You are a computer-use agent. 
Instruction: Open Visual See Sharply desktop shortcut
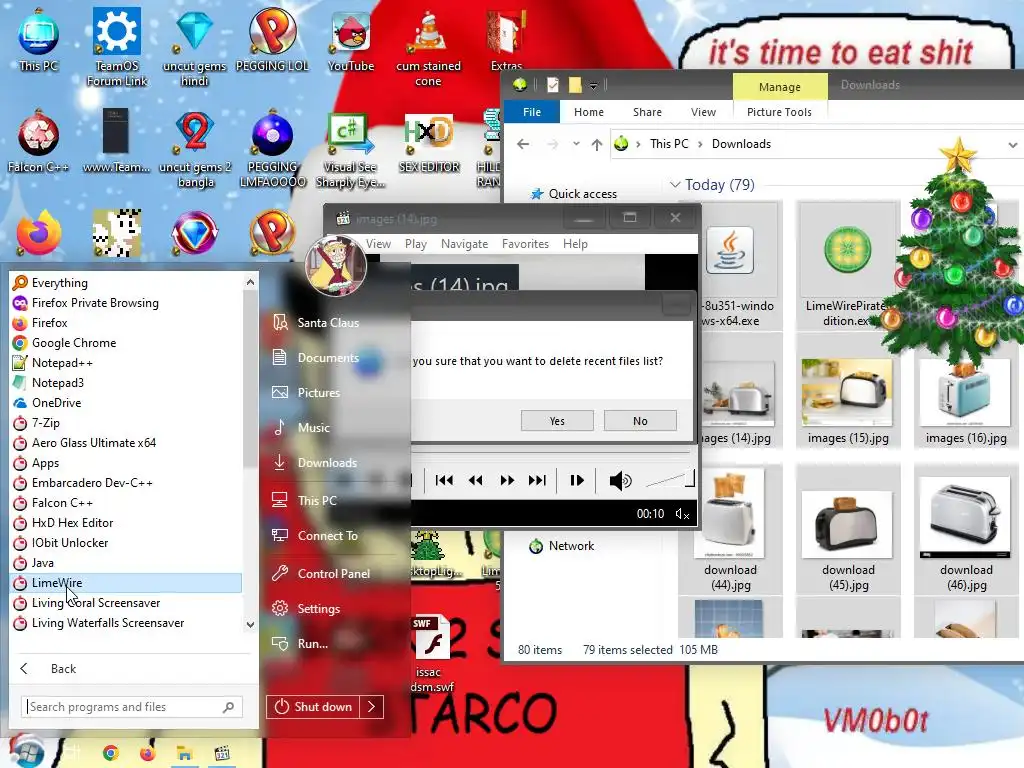[x=350, y=150]
